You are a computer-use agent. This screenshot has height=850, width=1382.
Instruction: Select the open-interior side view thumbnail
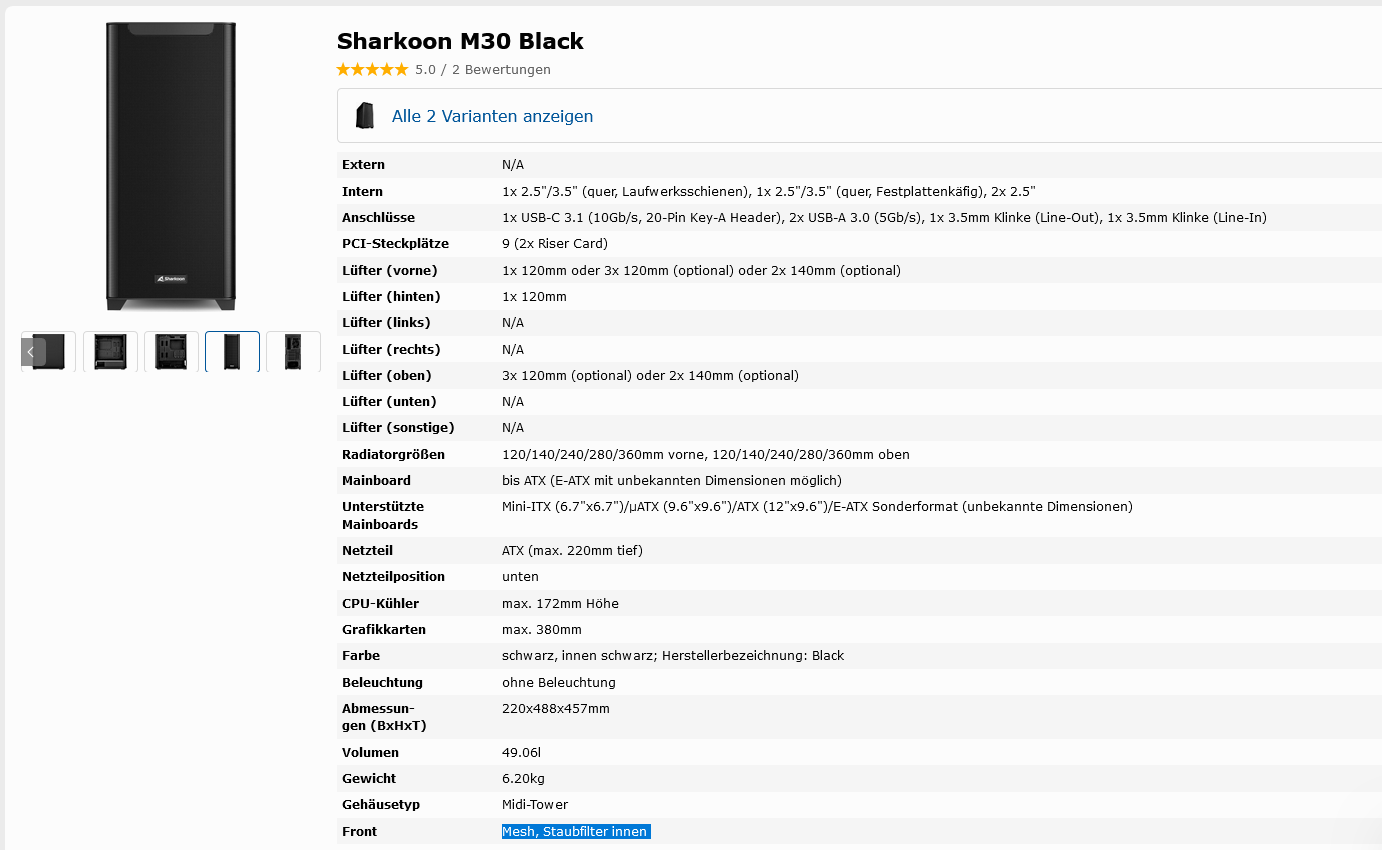click(110, 352)
